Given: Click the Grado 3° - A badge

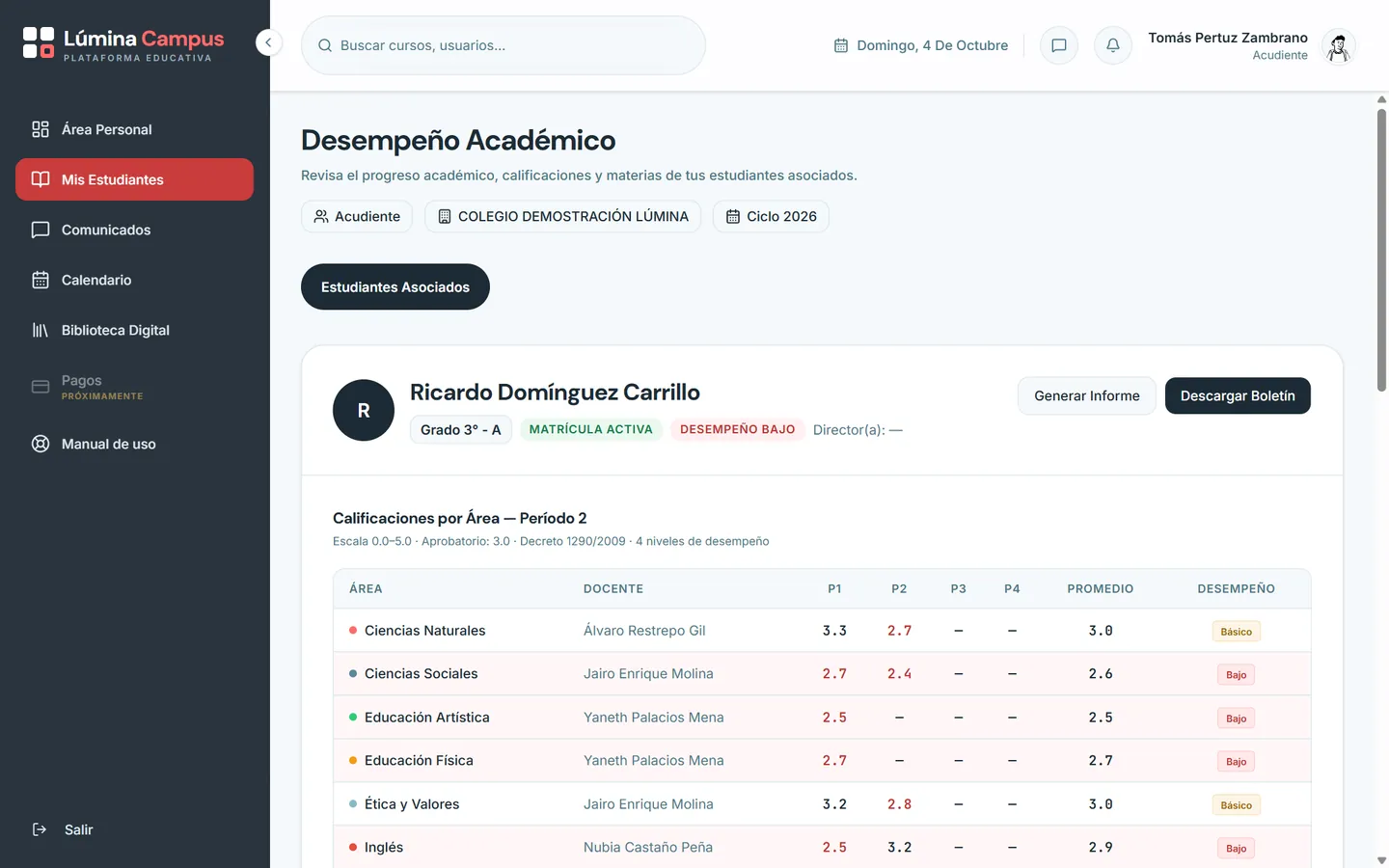Looking at the screenshot, I should tap(461, 429).
